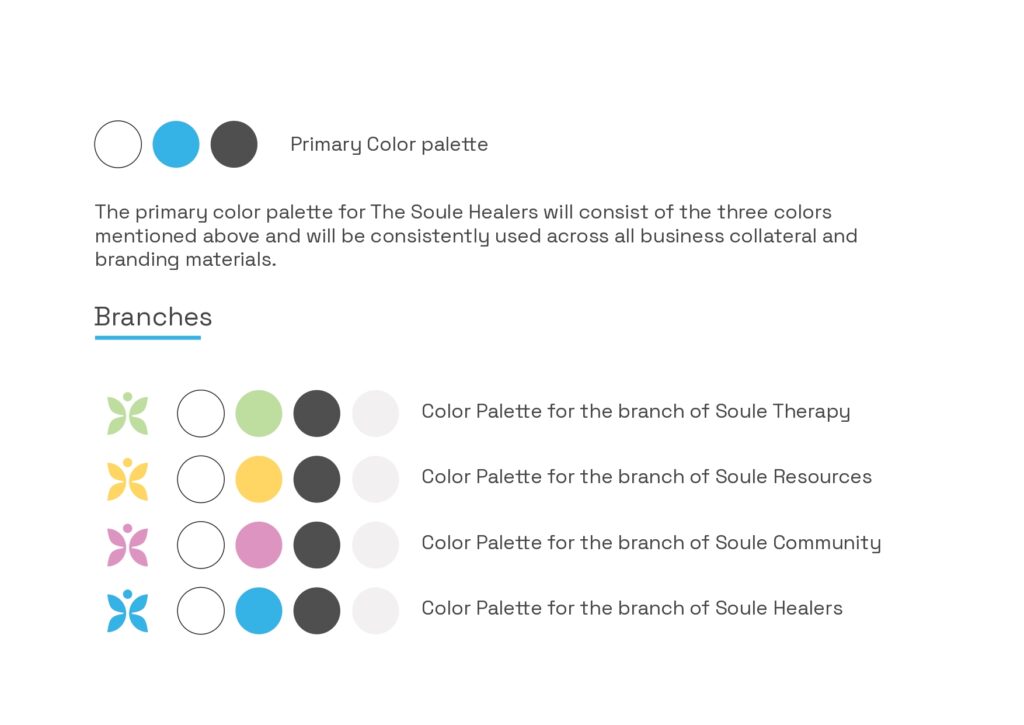Pick the pink Soule Community swatch
1024x725 pixels.
259,545
